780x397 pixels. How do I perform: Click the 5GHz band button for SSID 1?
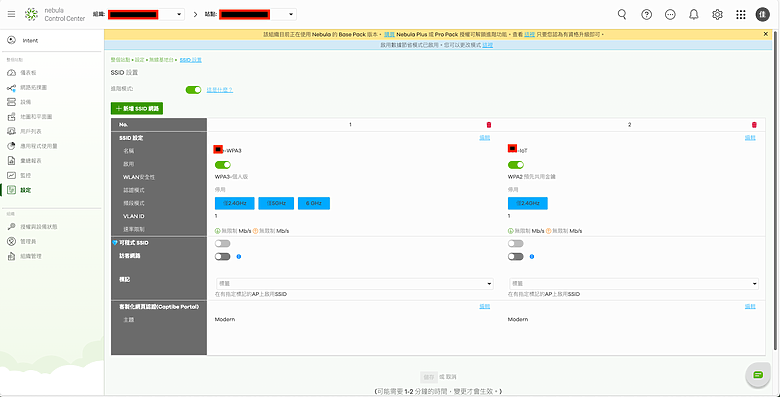click(x=276, y=203)
